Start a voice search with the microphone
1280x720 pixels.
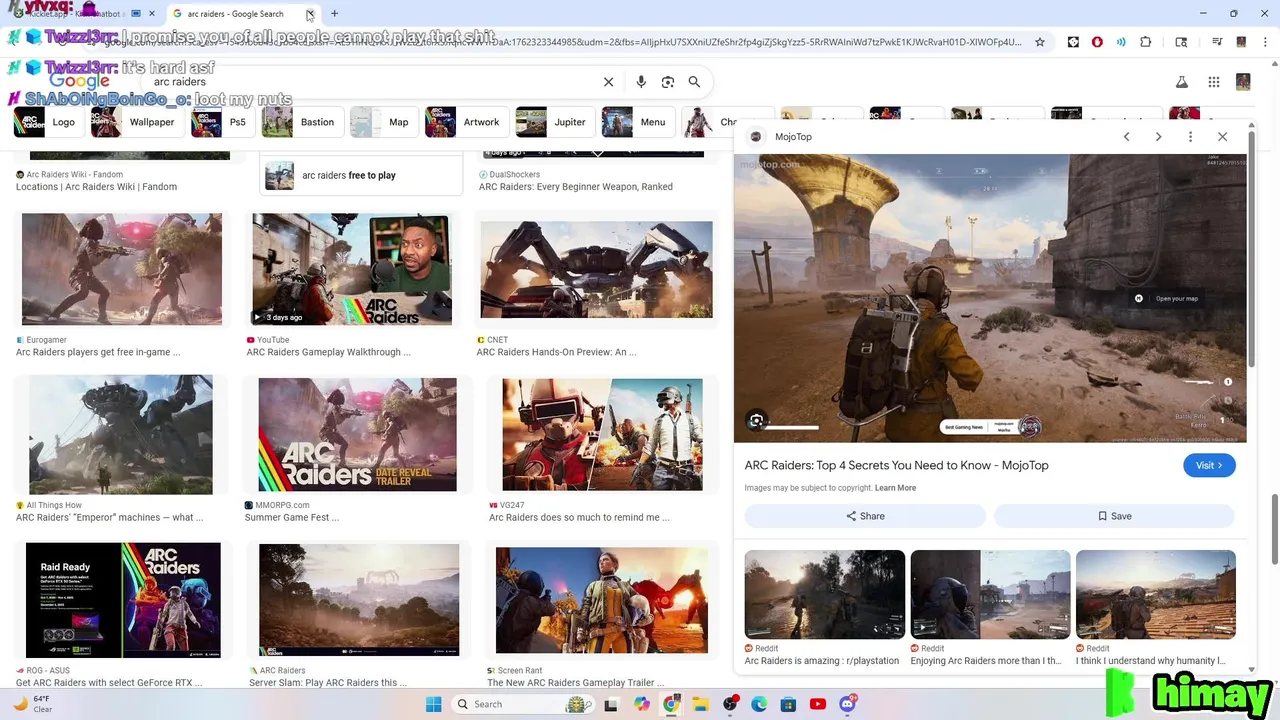(x=641, y=82)
